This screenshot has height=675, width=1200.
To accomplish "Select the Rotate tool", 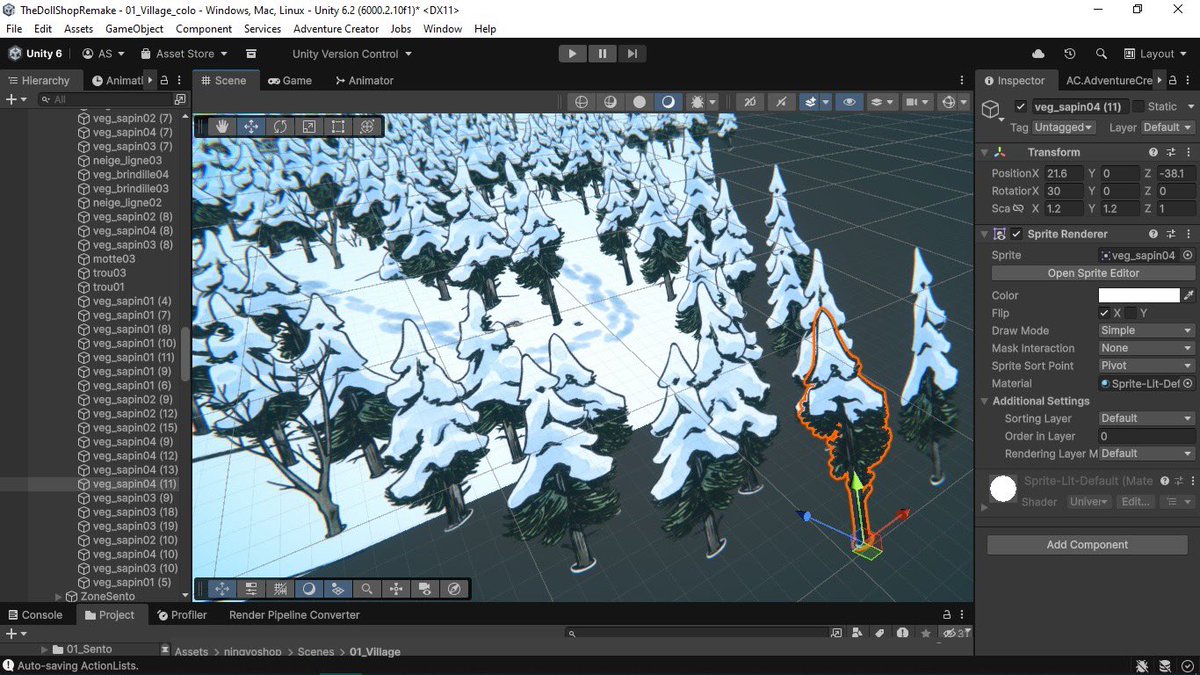I will pyautogui.click(x=280, y=126).
